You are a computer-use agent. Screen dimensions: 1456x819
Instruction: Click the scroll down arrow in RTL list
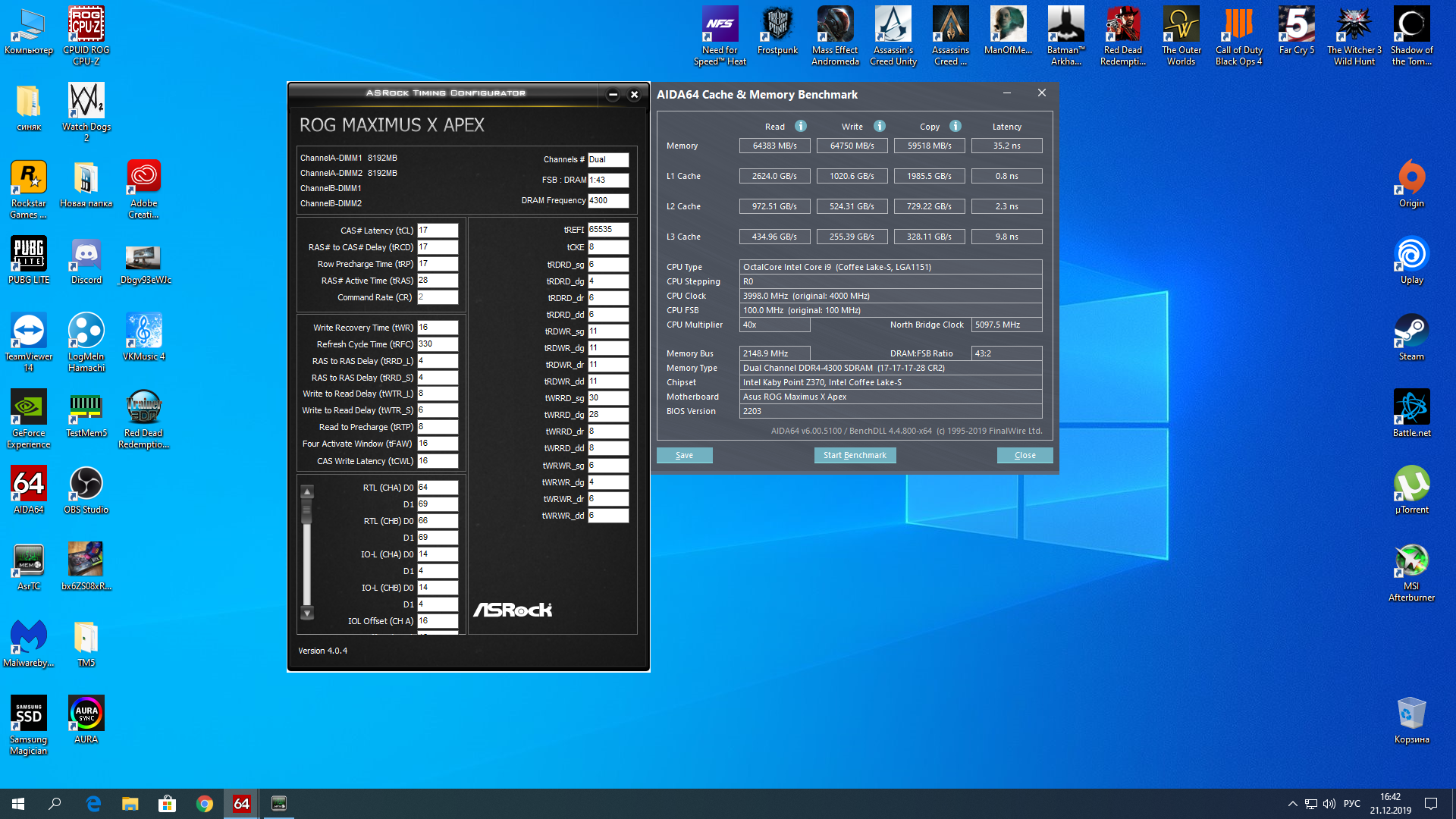307,612
